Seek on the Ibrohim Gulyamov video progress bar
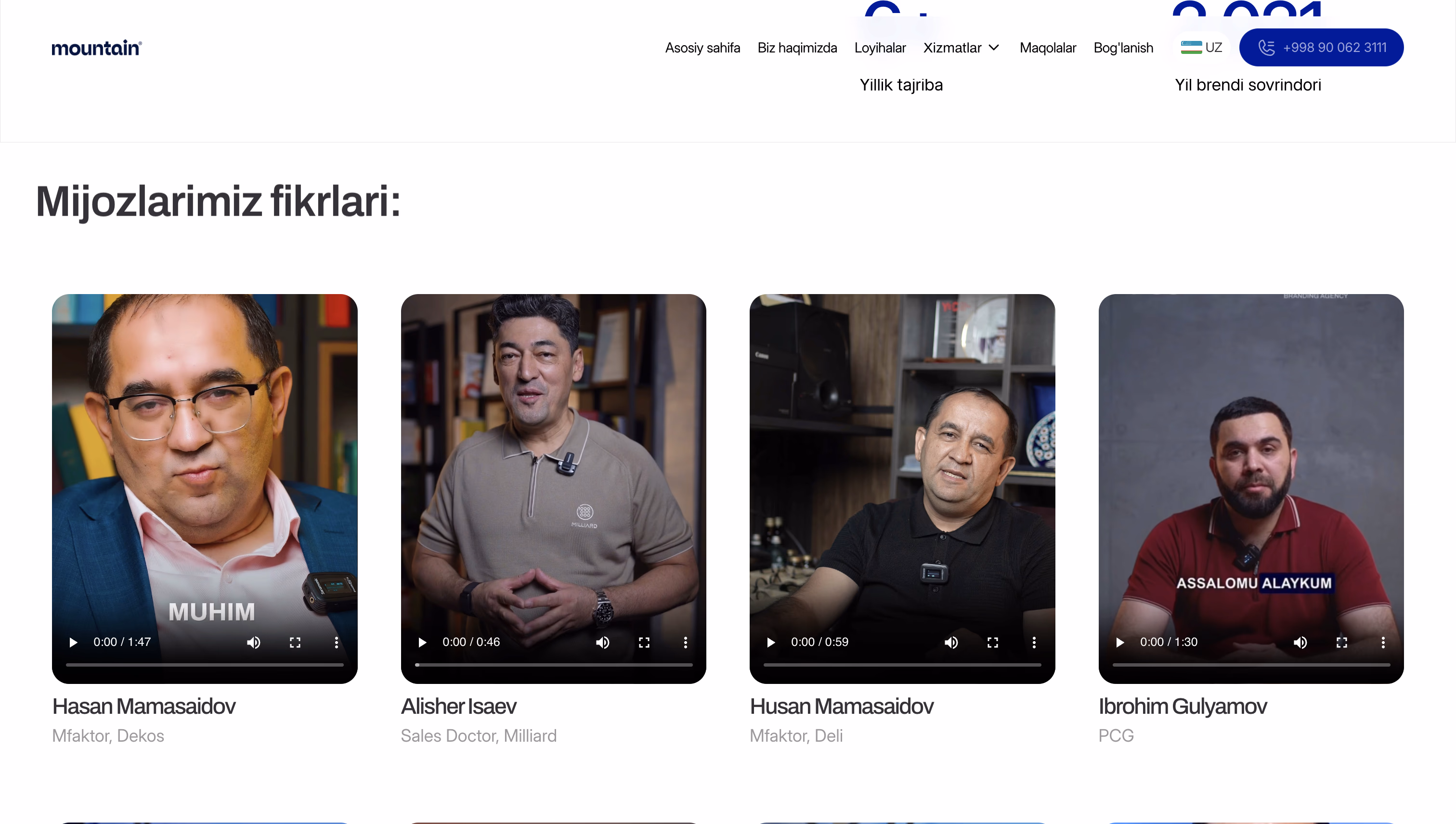 [x=1252, y=665]
